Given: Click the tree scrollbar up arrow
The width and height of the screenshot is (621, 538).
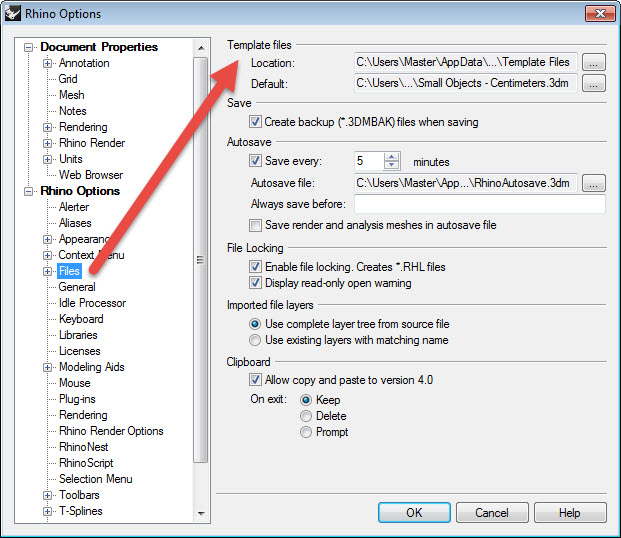Looking at the screenshot, I should [201, 48].
